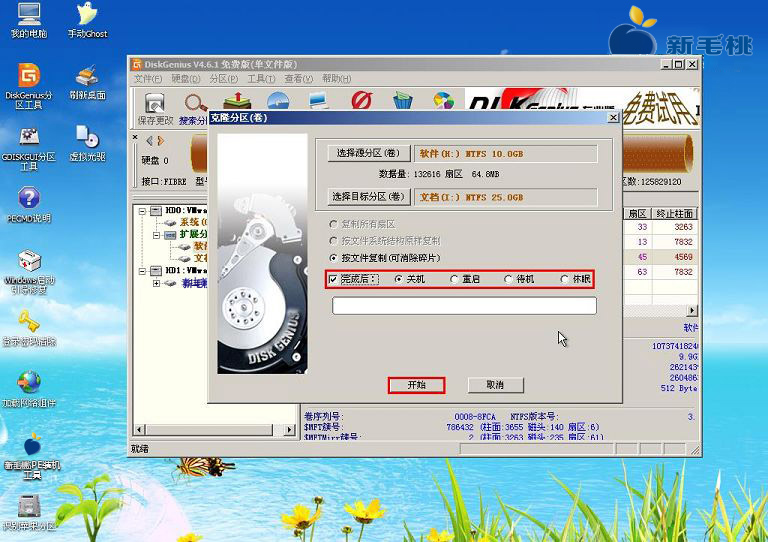The image size is (768, 542).
Task: Launch the 虚拟光驱 desktop icon
Action: click(87, 143)
